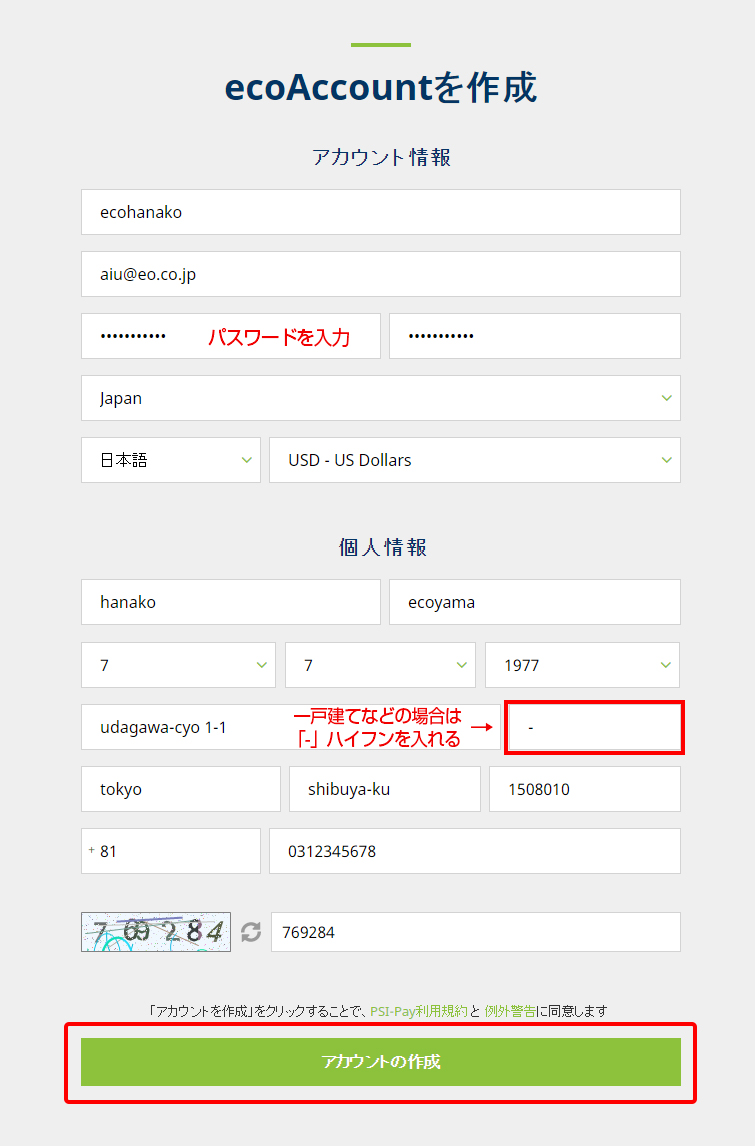This screenshot has height=1146, width=755.
Task: Click the phone number field 0312345678
Action: pos(475,851)
